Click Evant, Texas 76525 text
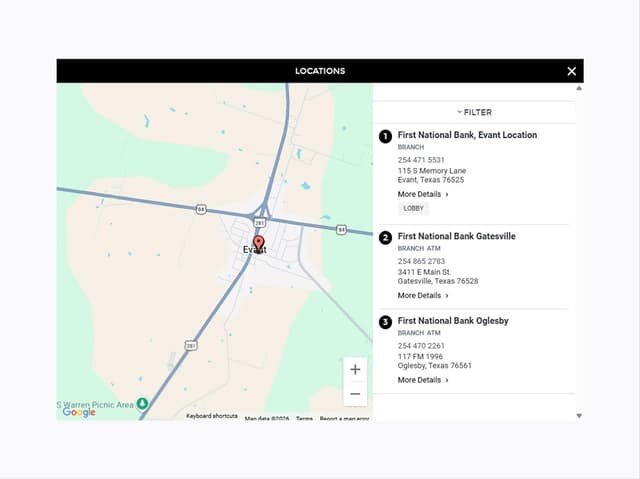 (431, 180)
